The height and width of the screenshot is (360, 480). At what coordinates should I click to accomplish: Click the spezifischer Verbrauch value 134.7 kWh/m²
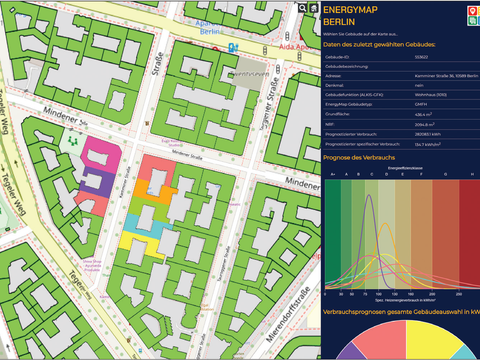point(428,144)
